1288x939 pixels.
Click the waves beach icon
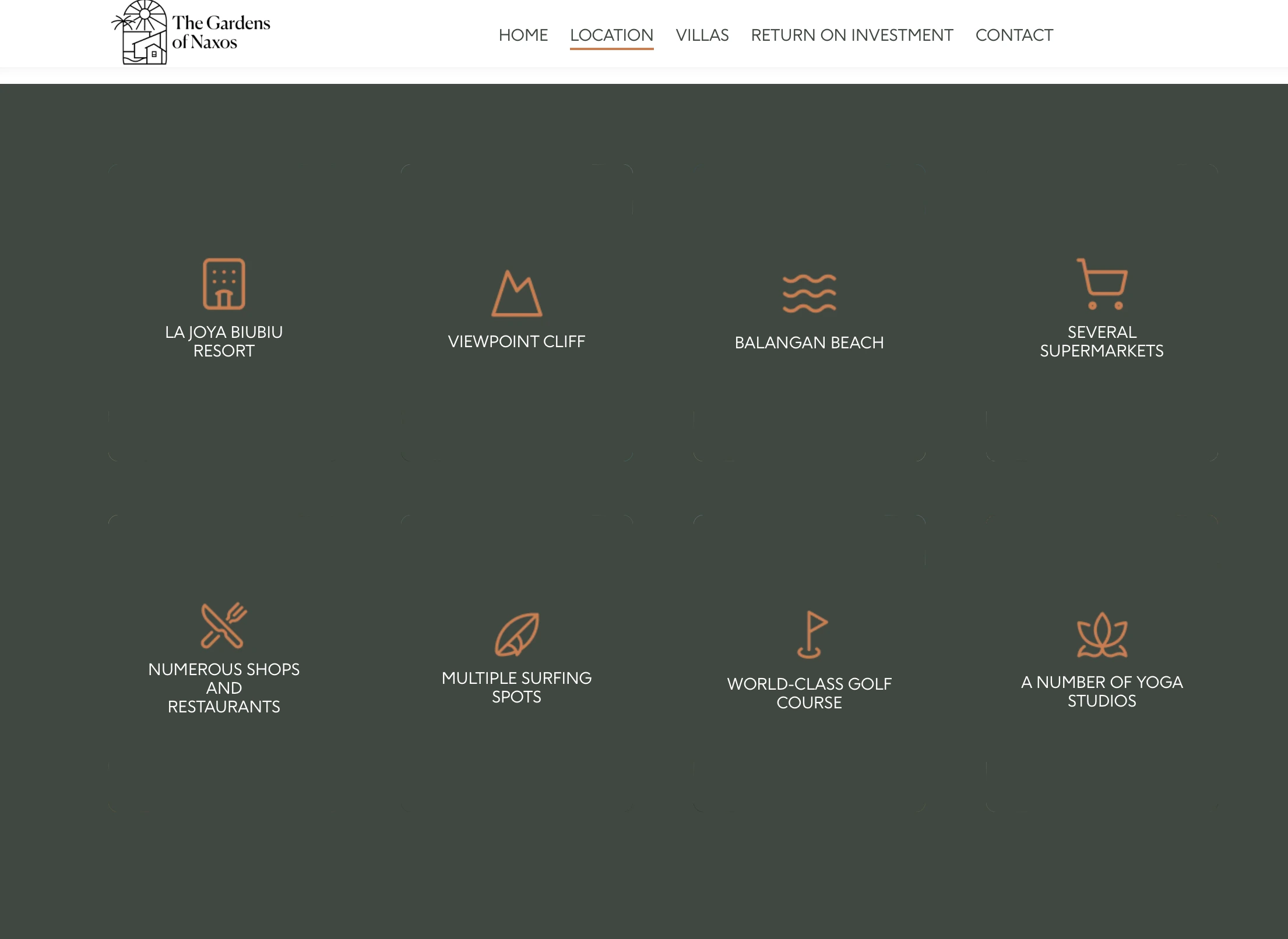point(809,294)
